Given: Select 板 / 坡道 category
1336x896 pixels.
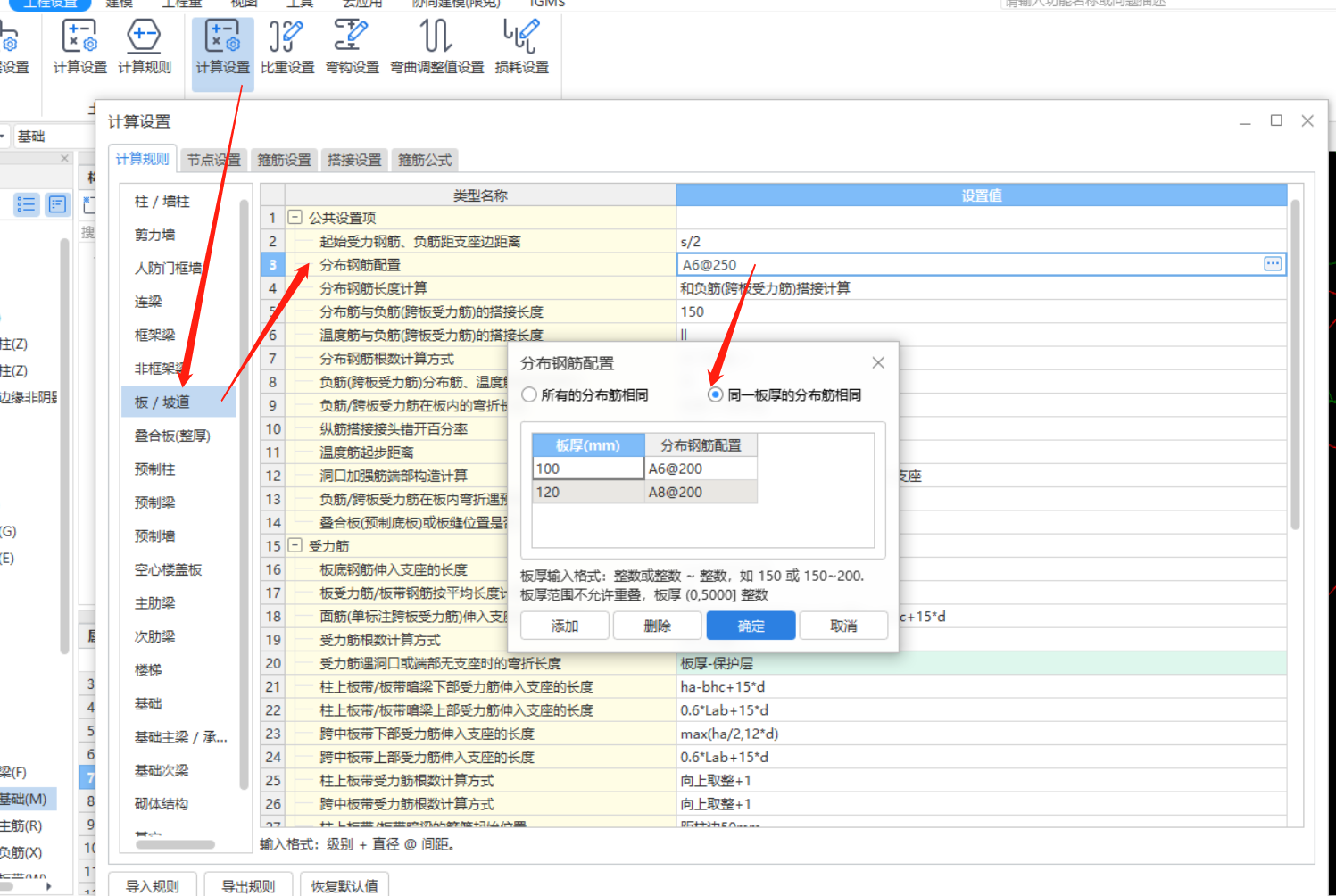Looking at the screenshot, I should [x=178, y=402].
